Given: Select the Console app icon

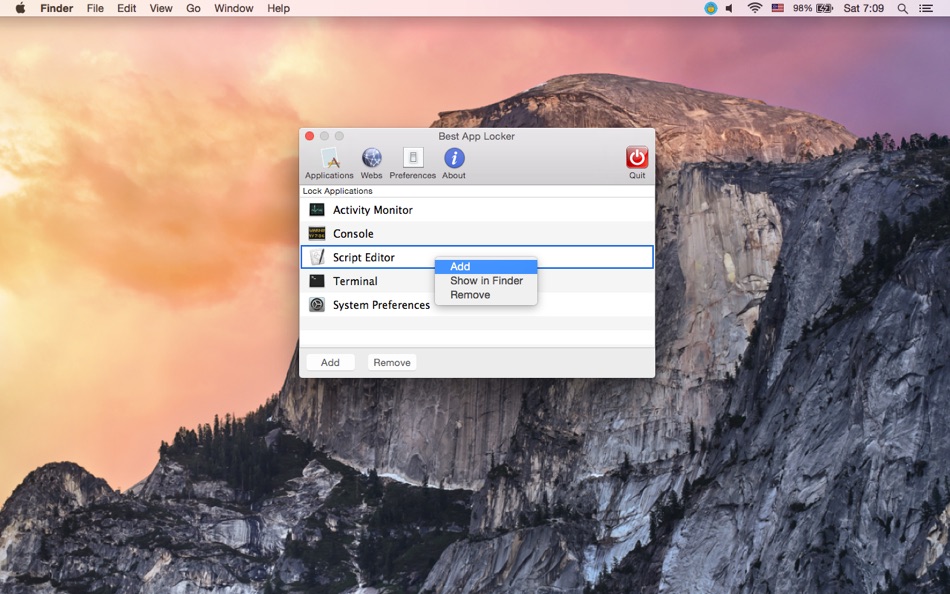Looking at the screenshot, I should (317, 233).
